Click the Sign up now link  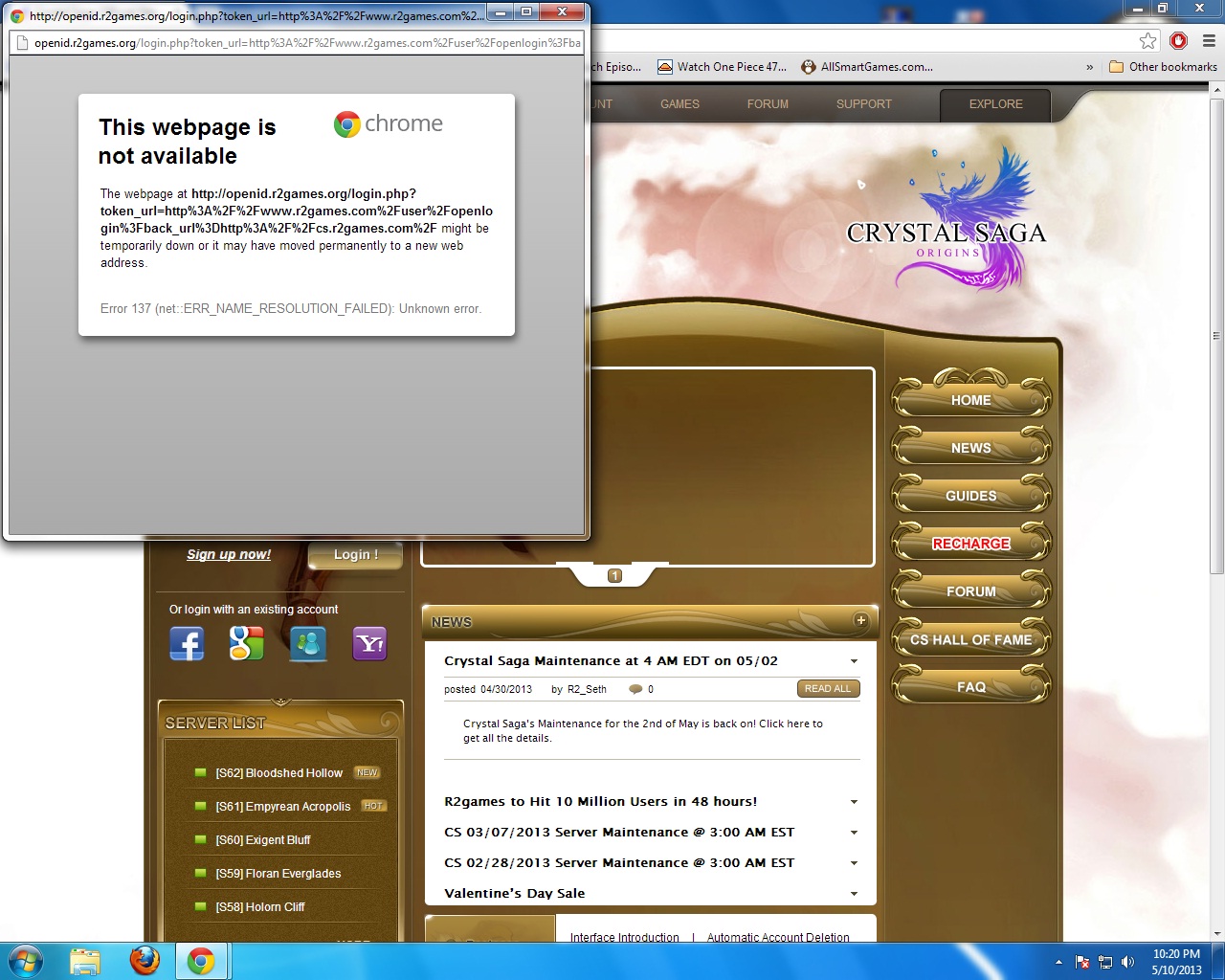(229, 555)
